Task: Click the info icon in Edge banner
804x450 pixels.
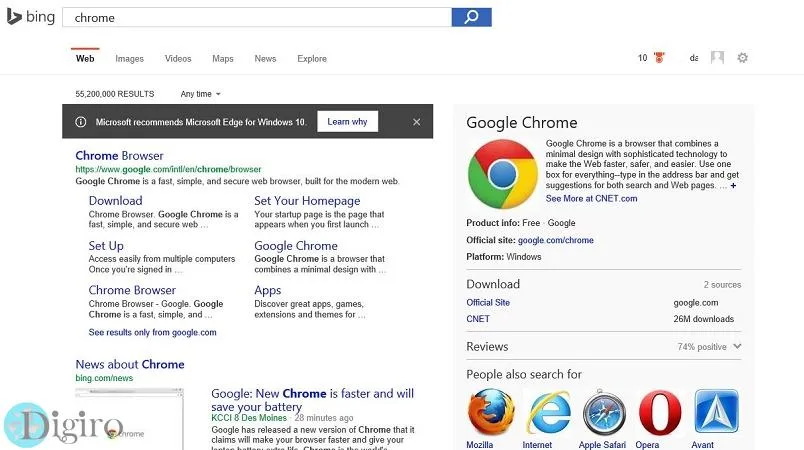Action: [x=81, y=122]
